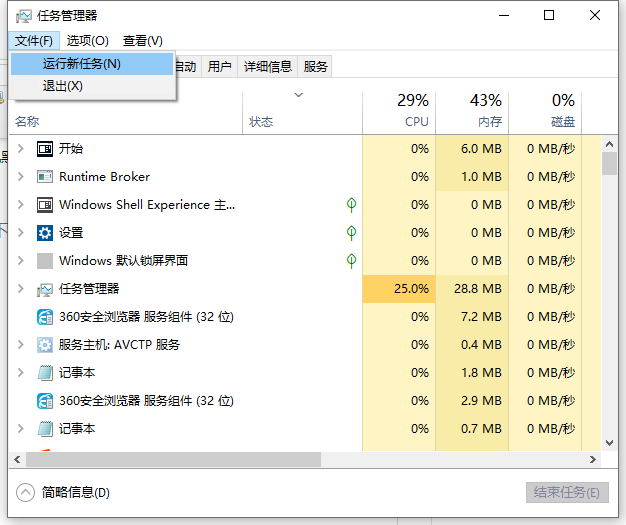626x525 pixels.
Task: Click the 设置 gear process icon
Action: tap(44, 233)
